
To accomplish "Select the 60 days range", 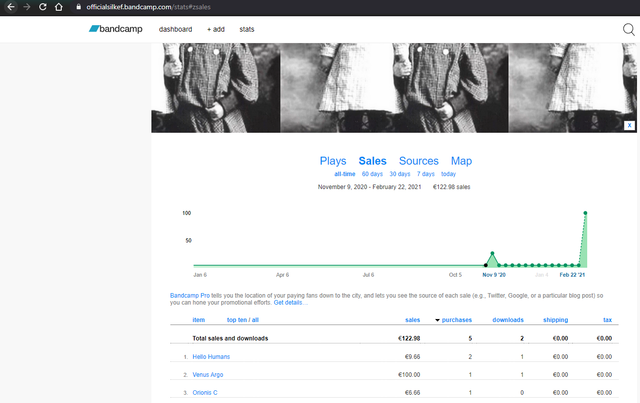I will click(372, 174).
